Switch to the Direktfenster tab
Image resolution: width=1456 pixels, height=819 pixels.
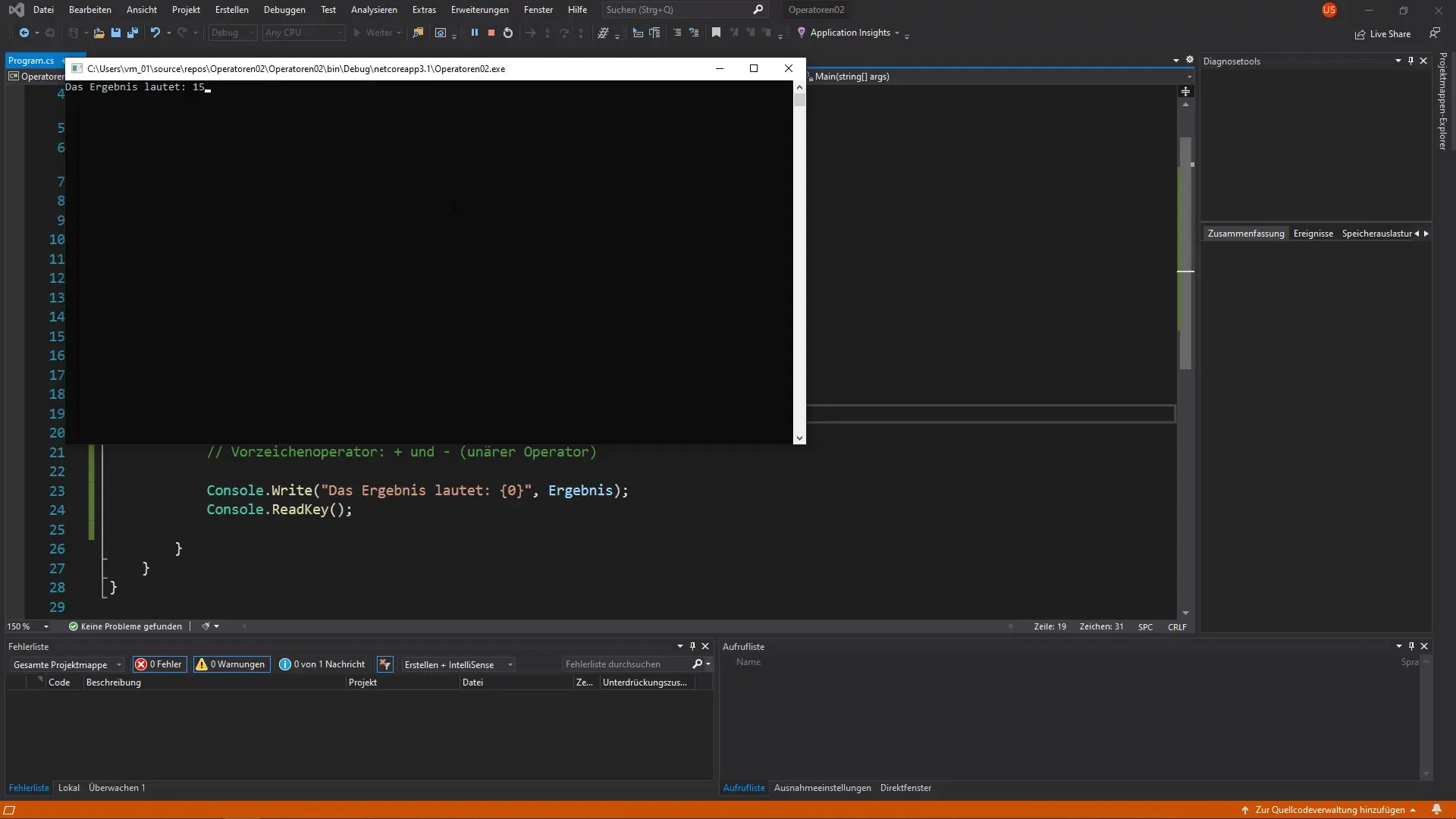905,788
